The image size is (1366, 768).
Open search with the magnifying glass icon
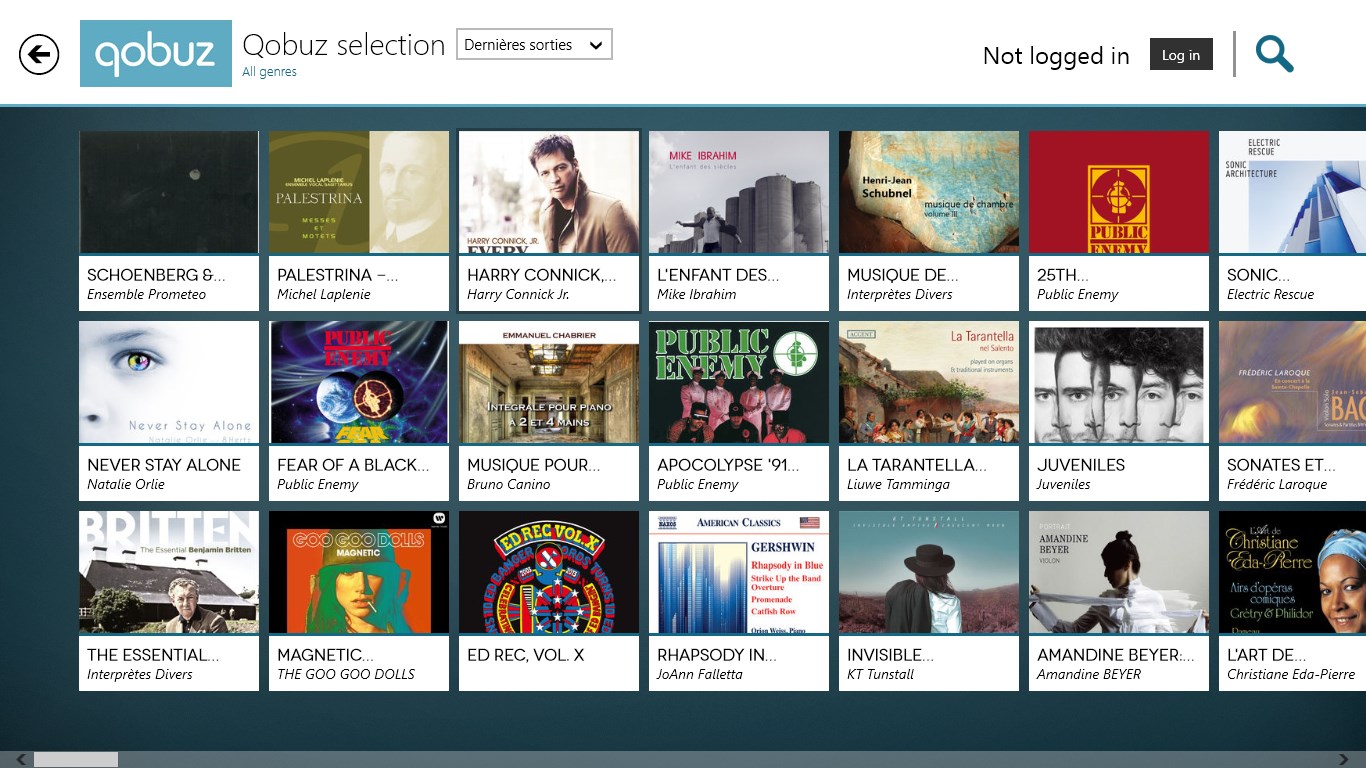tap(1274, 54)
